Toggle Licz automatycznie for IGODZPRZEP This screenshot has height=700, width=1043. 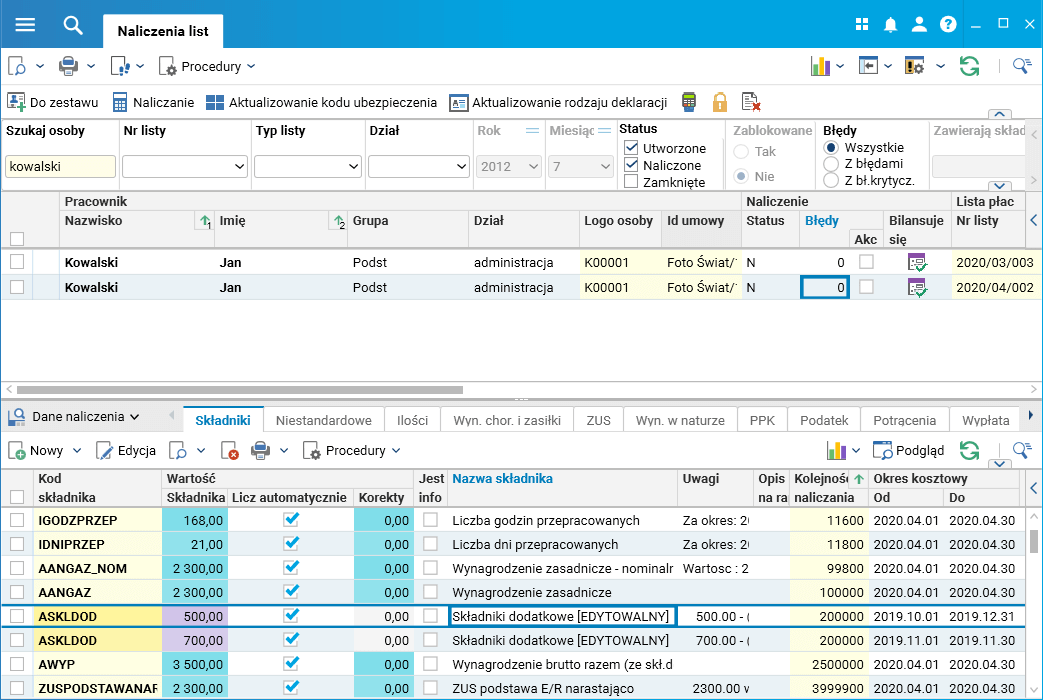[x=291, y=520]
